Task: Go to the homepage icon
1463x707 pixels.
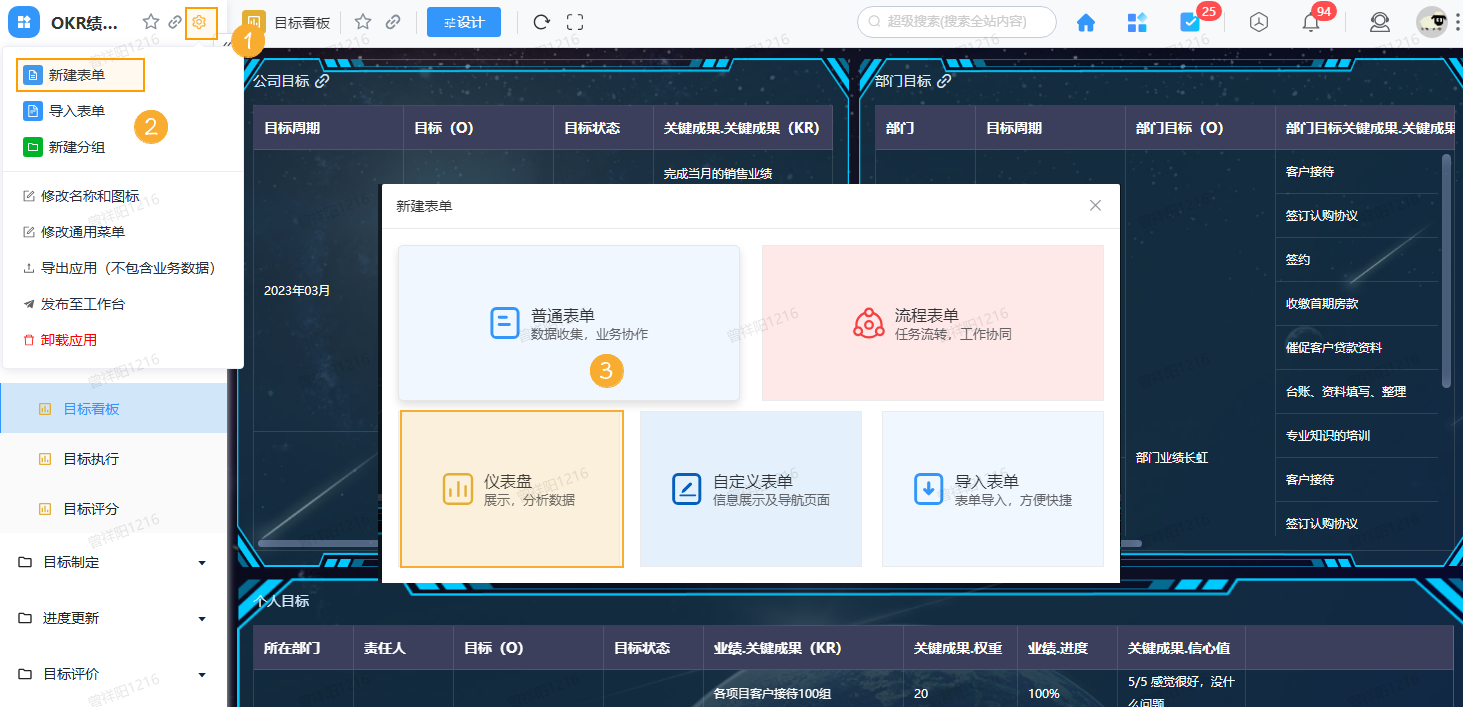Action: click(1085, 20)
